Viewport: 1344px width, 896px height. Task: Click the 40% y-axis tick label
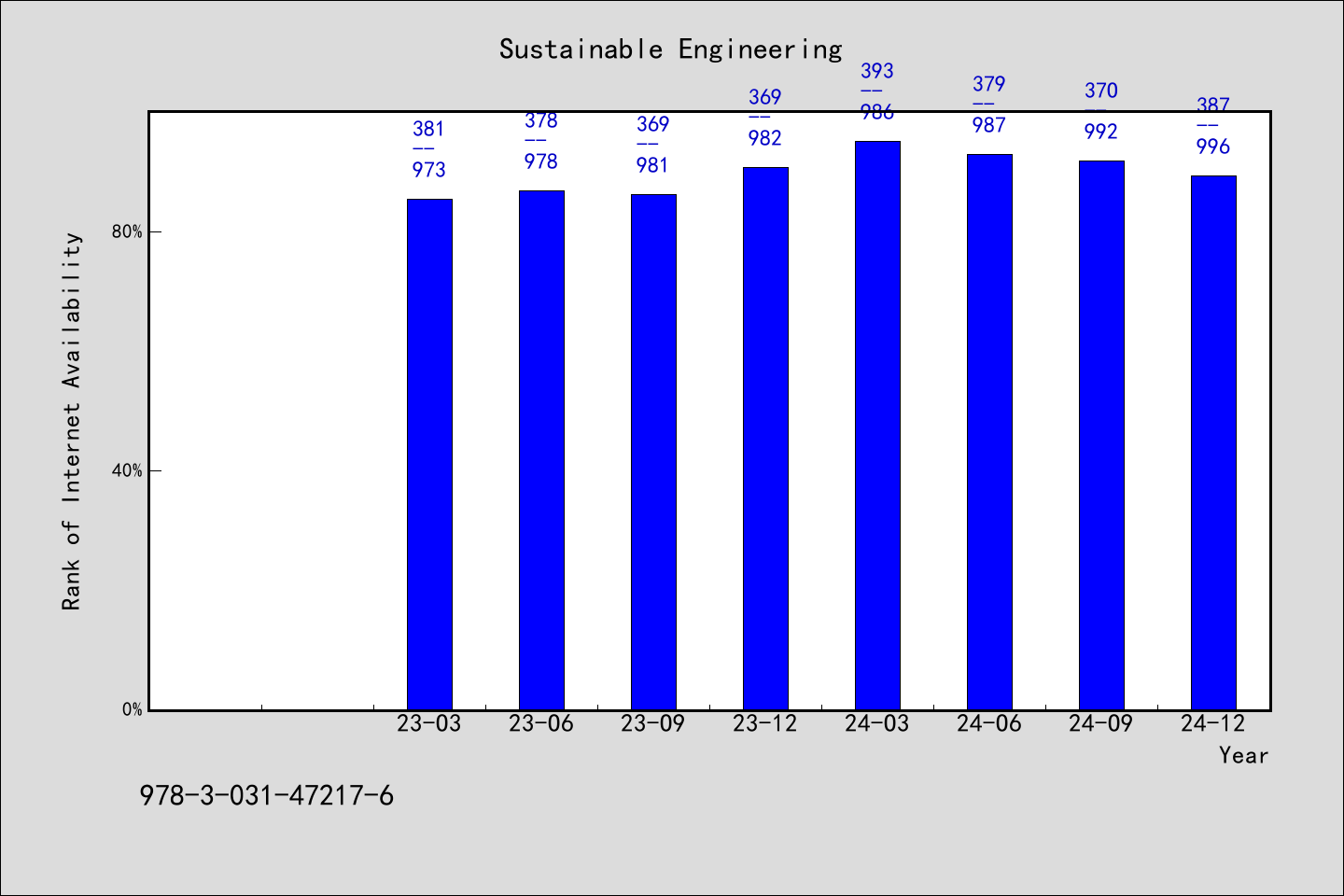coord(127,470)
